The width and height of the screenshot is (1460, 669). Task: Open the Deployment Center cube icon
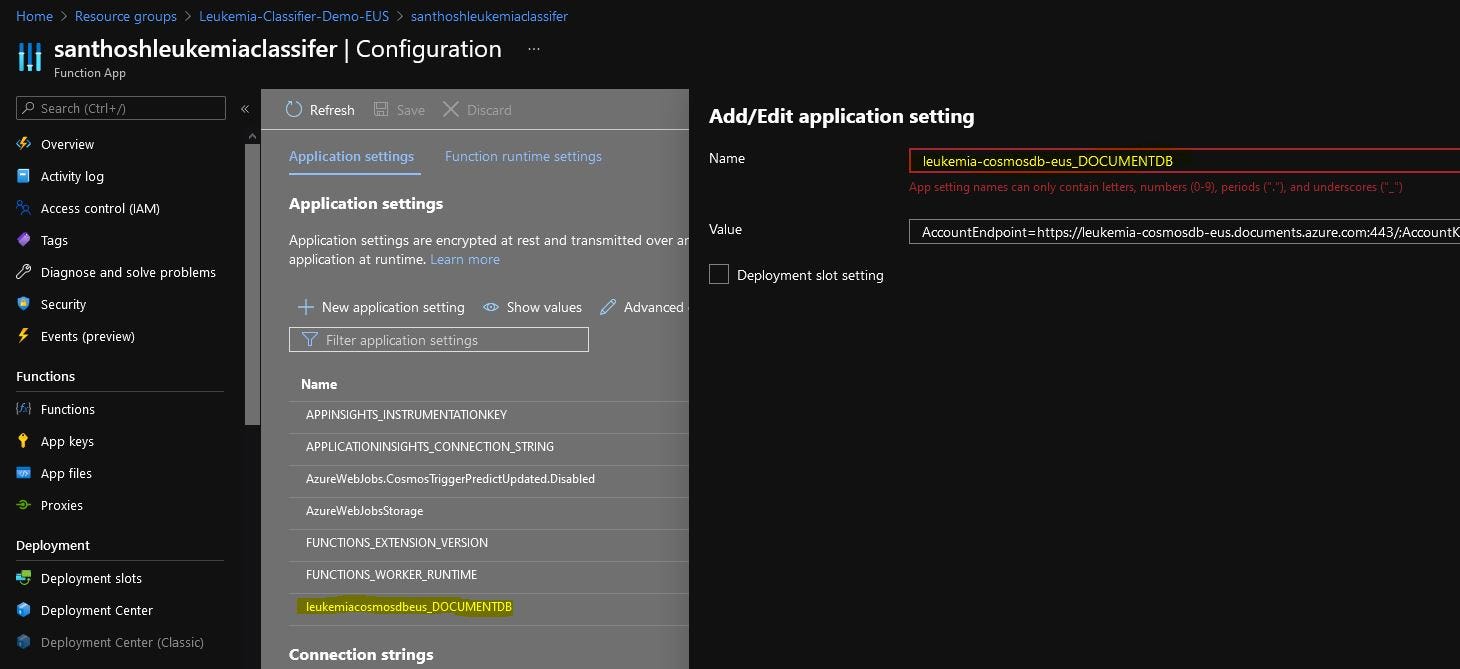pyautogui.click(x=24, y=610)
